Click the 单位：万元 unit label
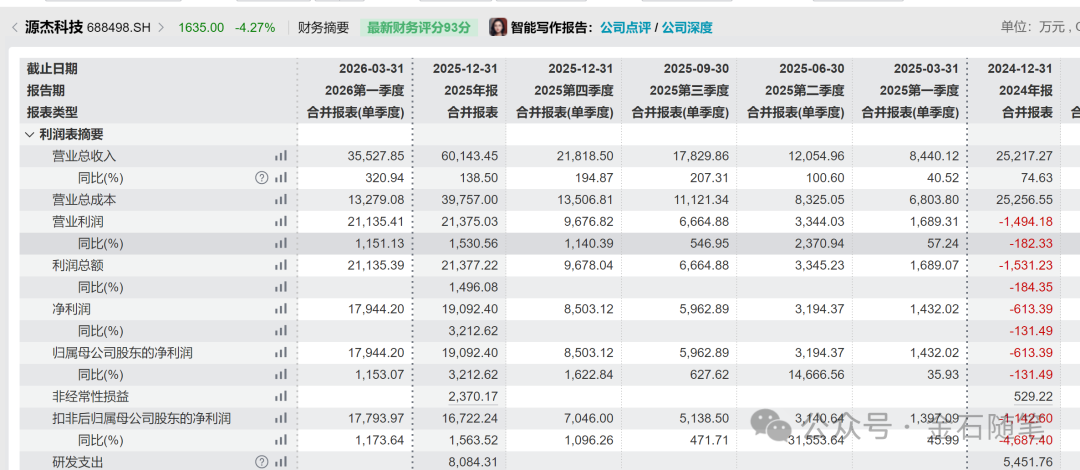The image size is (1080, 470). [x=1032, y=28]
